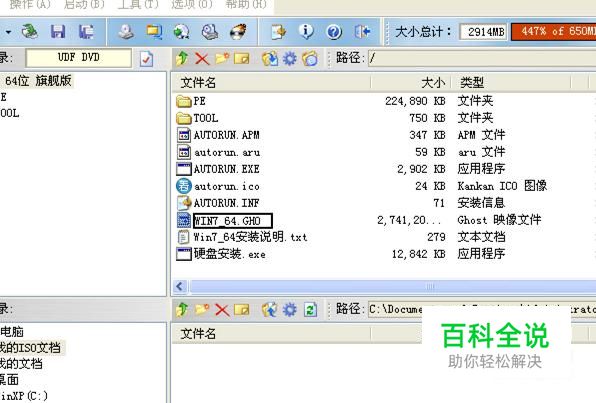Click the Rename icon in the ISO pane
The width and height of the screenshot is (596, 403).
tap(242, 59)
